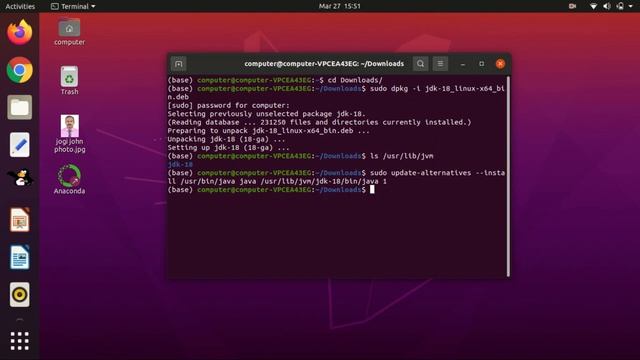Click the '[sudo] password for computer:' line
This screenshot has height=360, width=640.
(228, 105)
